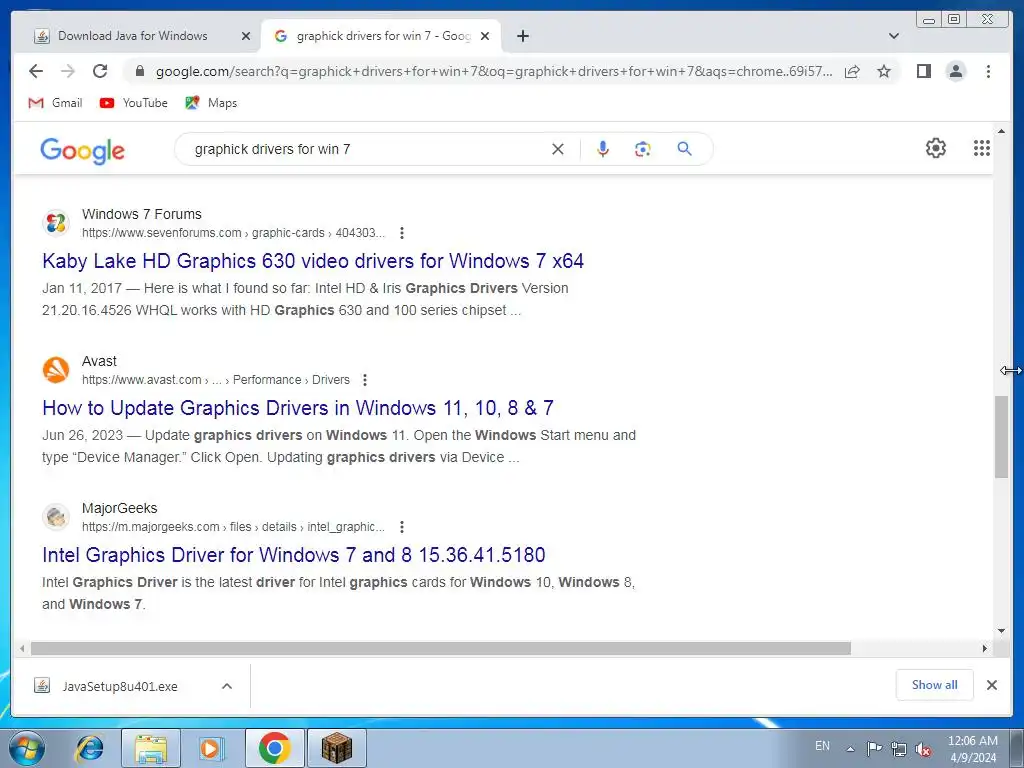This screenshot has width=1024, height=768.
Task: Open more options for Avast result
Action: point(364,379)
